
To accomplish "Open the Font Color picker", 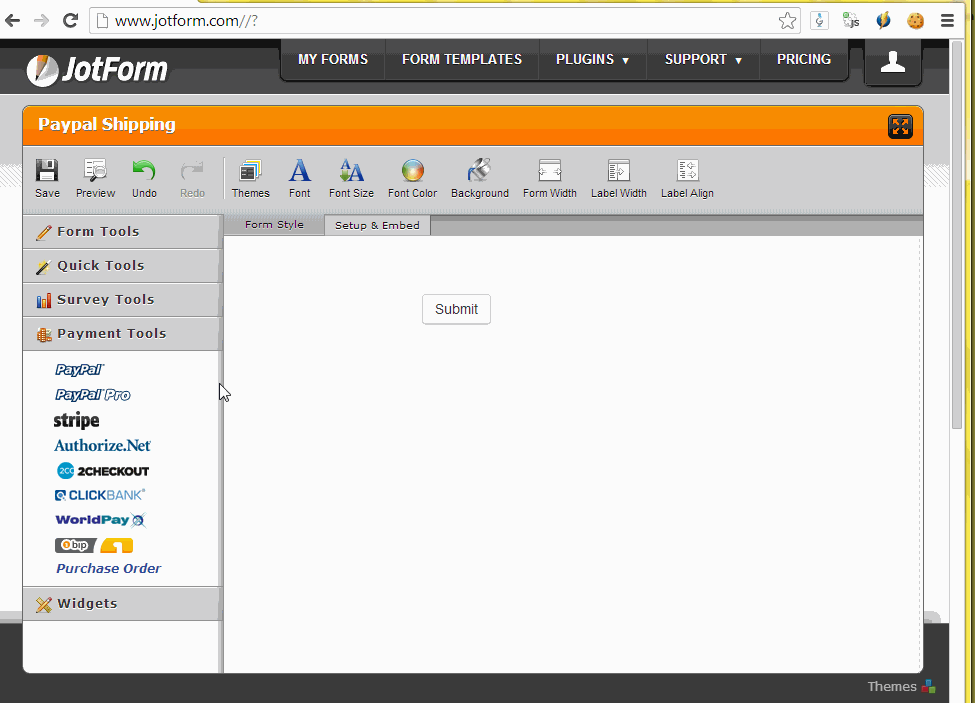I will [412, 172].
